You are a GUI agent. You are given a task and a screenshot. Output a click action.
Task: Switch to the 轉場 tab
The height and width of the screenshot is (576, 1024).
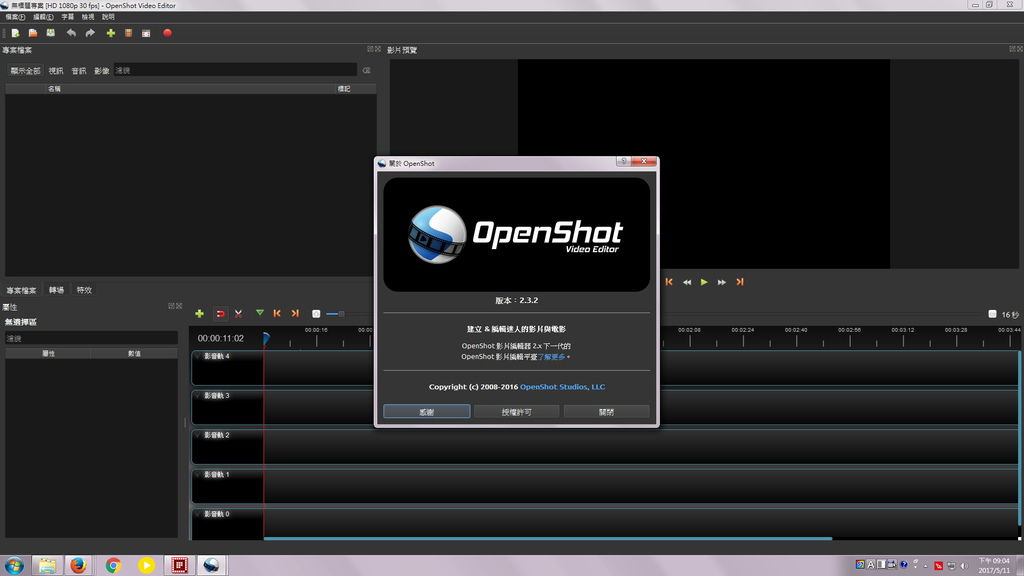[56, 290]
